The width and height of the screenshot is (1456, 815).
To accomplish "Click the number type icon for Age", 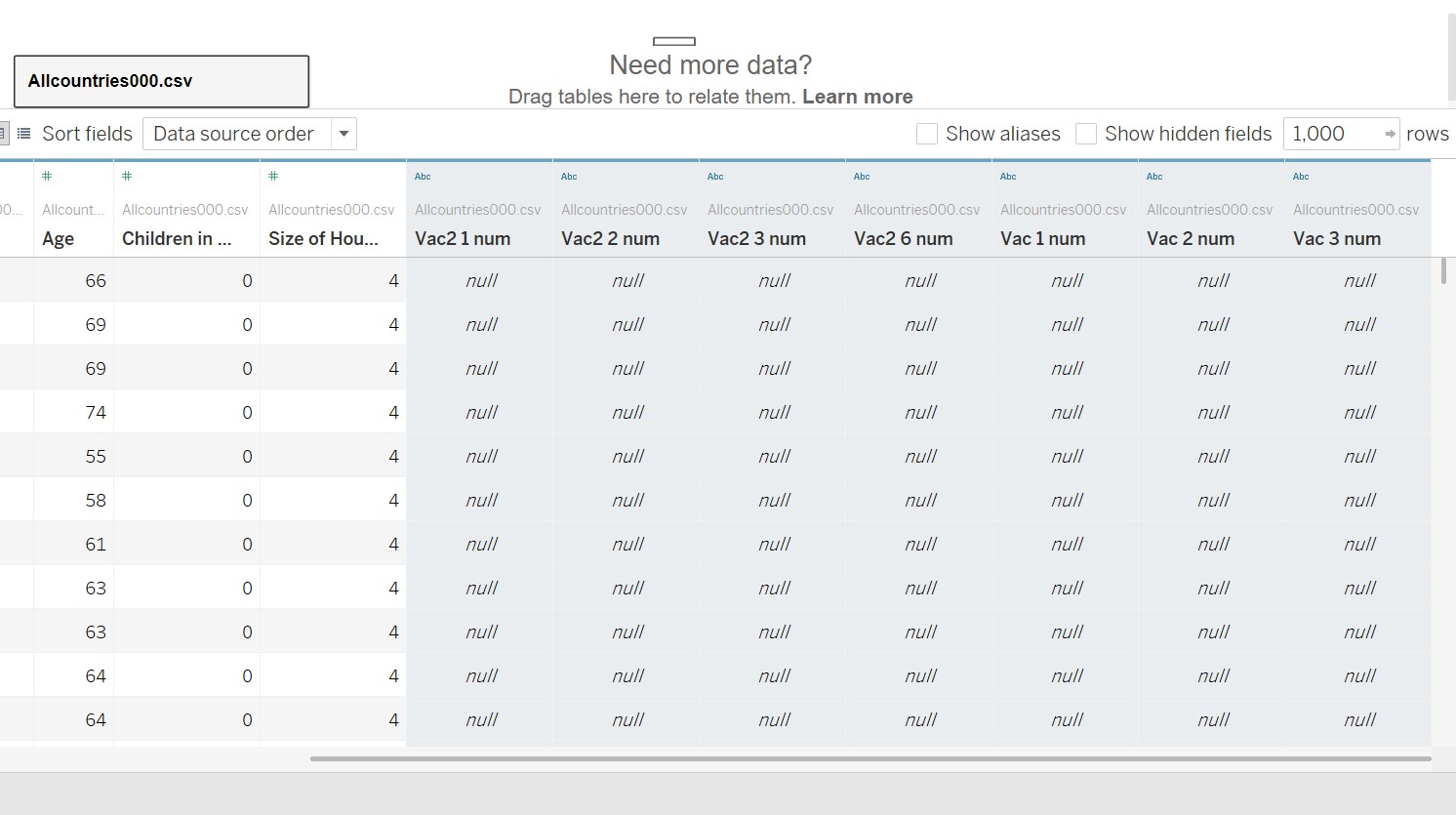I will pyautogui.click(x=47, y=177).
